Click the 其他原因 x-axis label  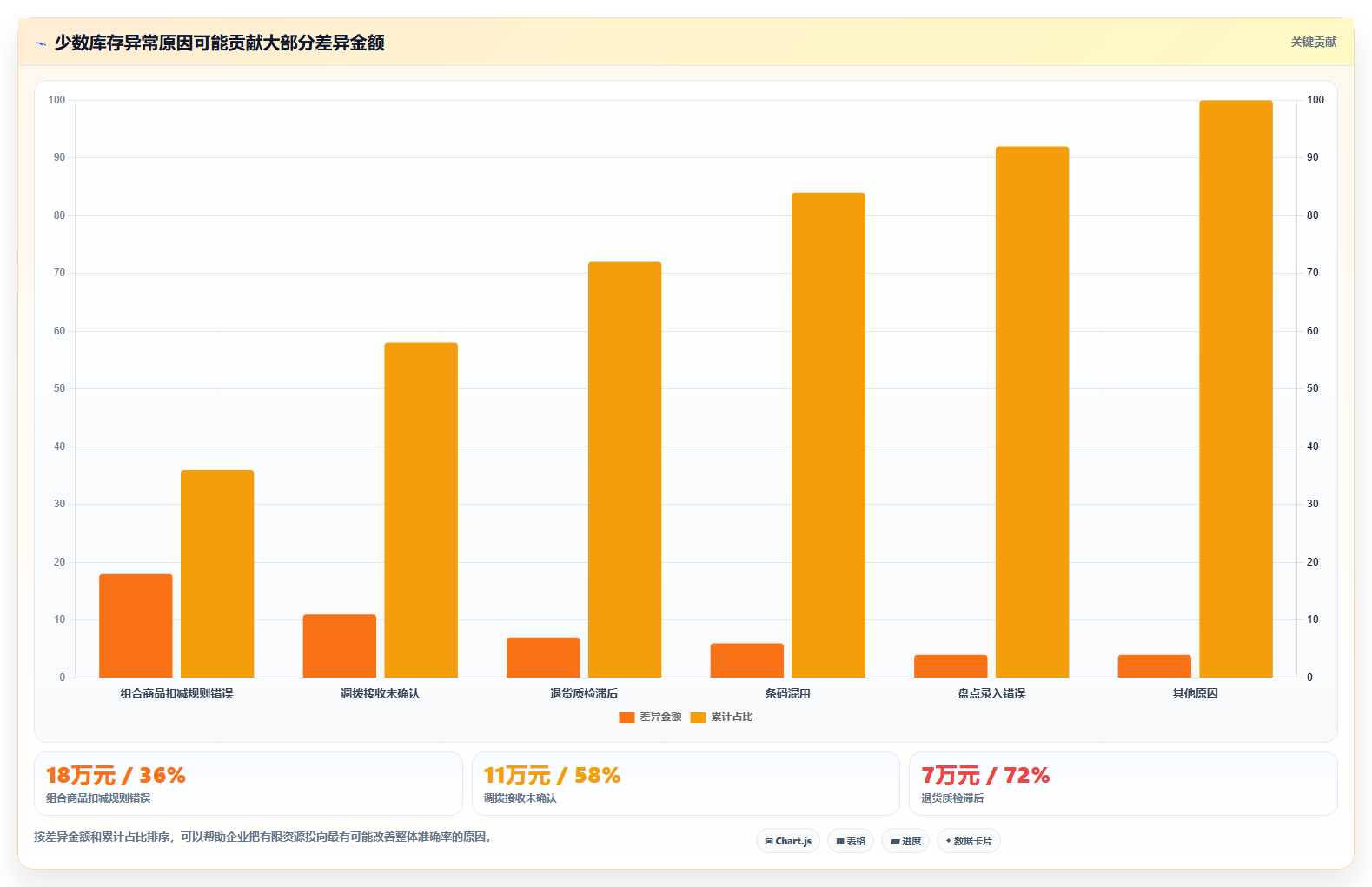point(1196,693)
